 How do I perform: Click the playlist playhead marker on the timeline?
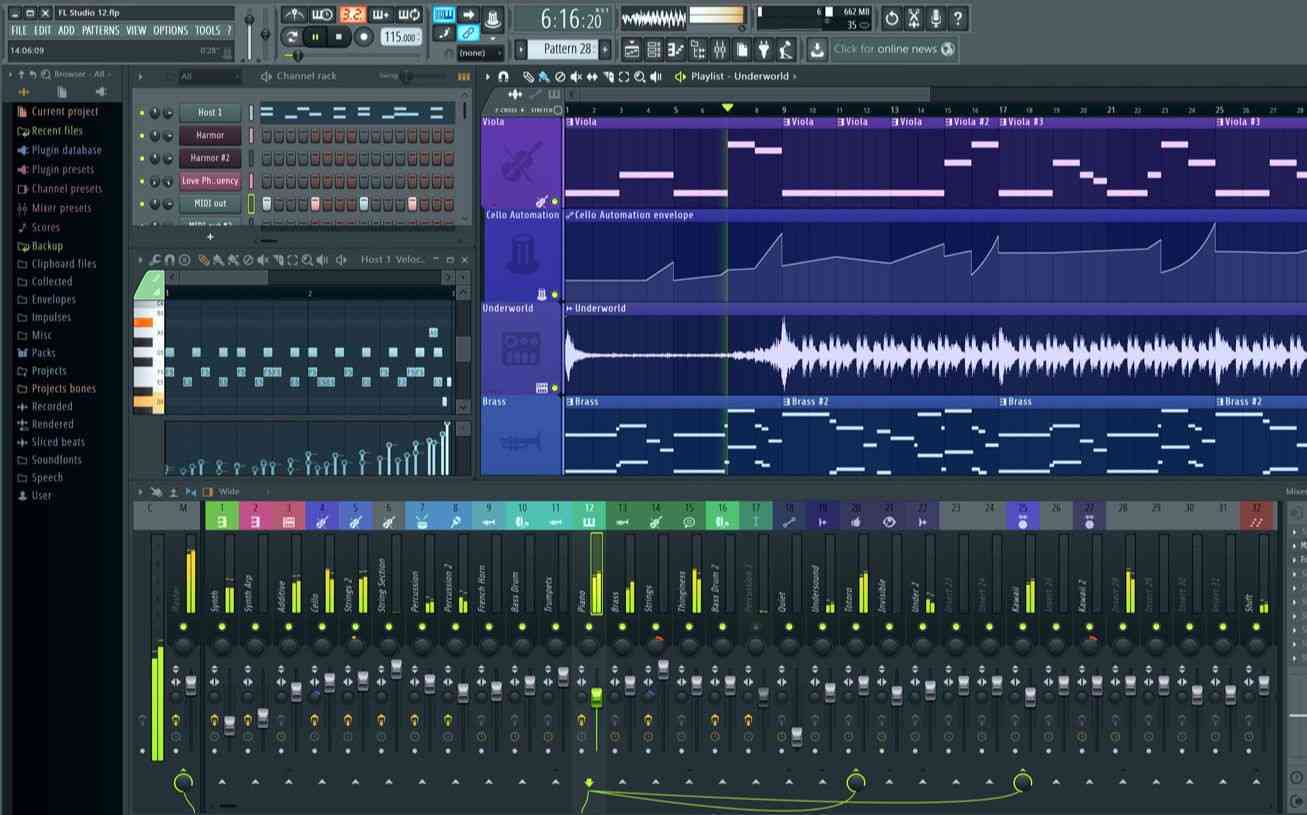pyautogui.click(x=728, y=108)
